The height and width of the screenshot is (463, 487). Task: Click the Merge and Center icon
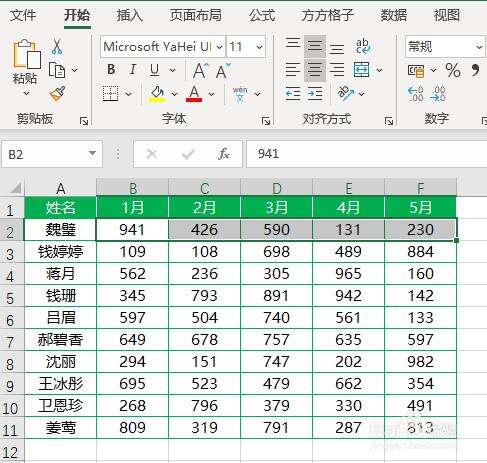(362, 70)
